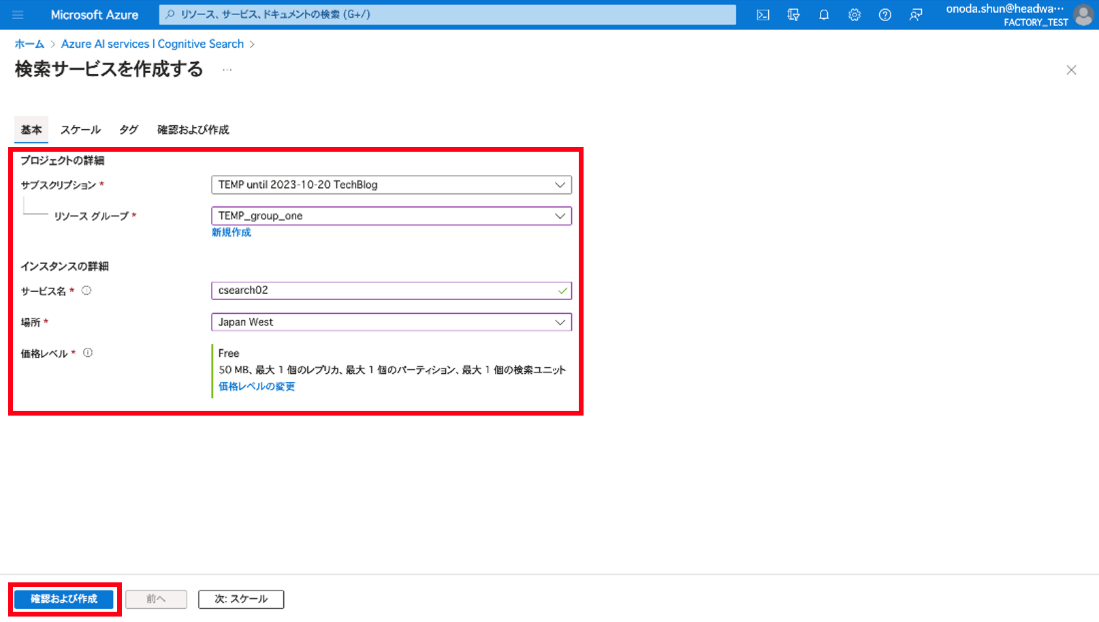Open the feedback icon in the top bar
The image size is (1099, 622).
915,15
